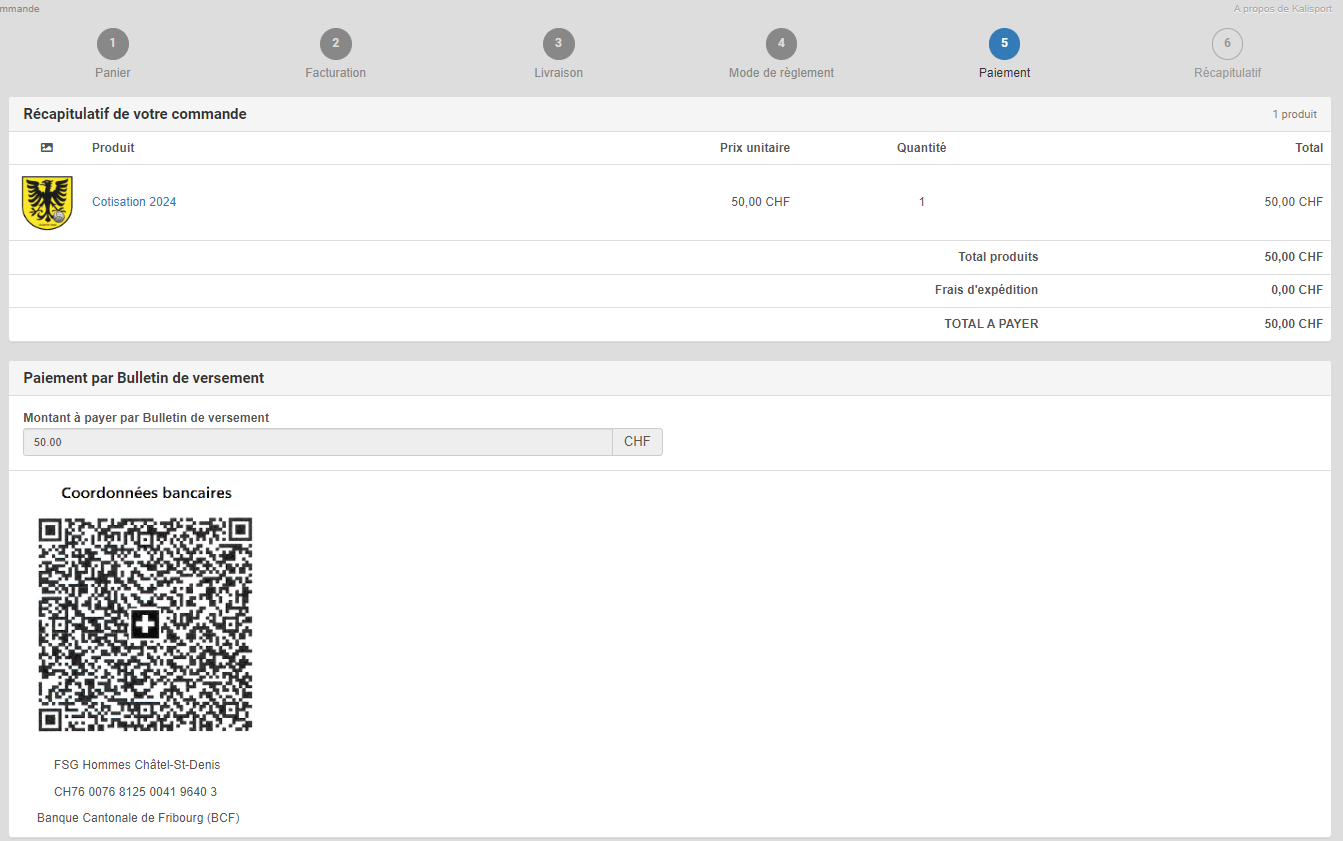Image resolution: width=1343 pixels, height=841 pixels.
Task: Click the Panier step label
Action: (x=113, y=73)
